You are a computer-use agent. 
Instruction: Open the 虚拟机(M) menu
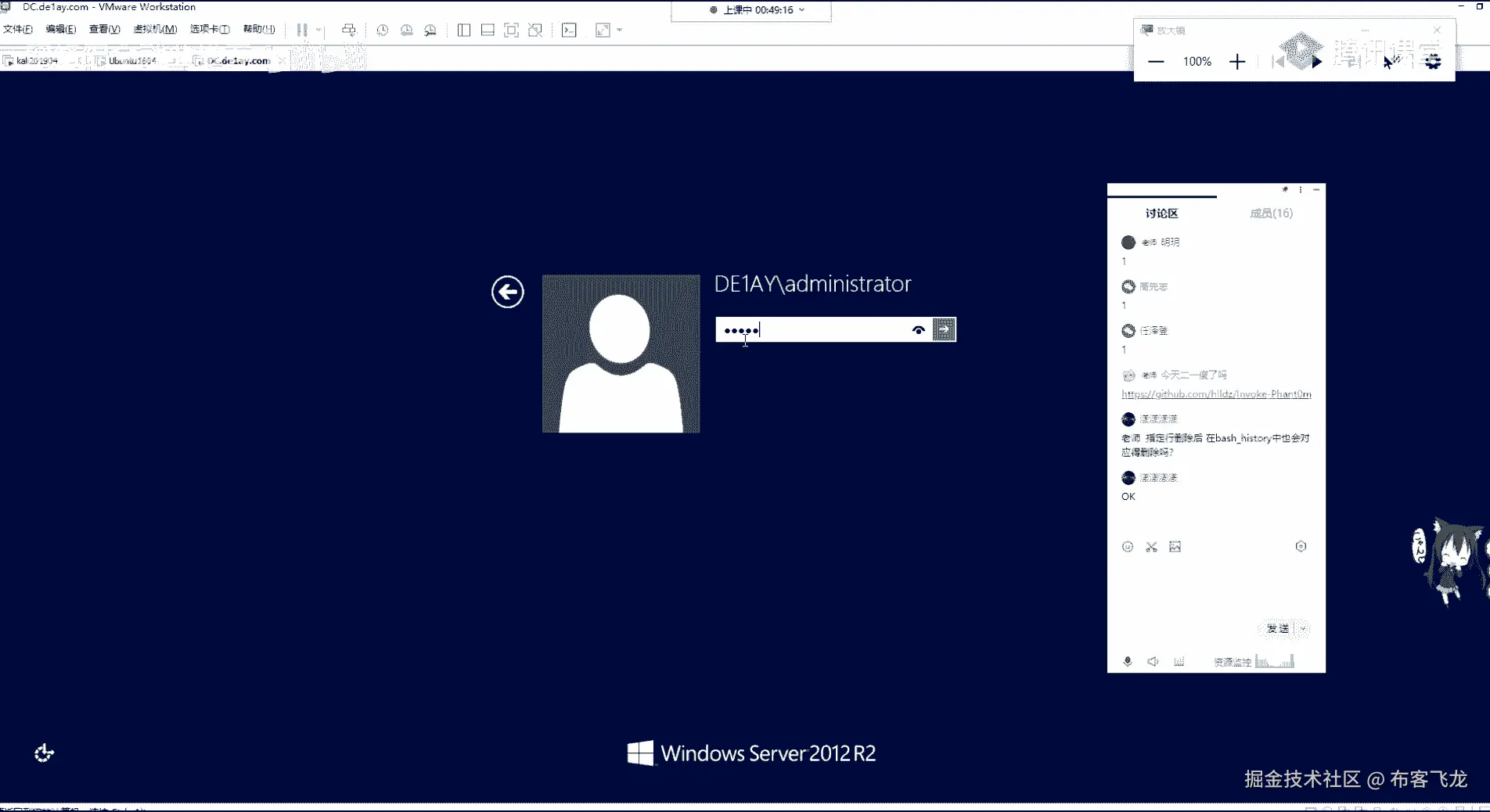pos(156,30)
